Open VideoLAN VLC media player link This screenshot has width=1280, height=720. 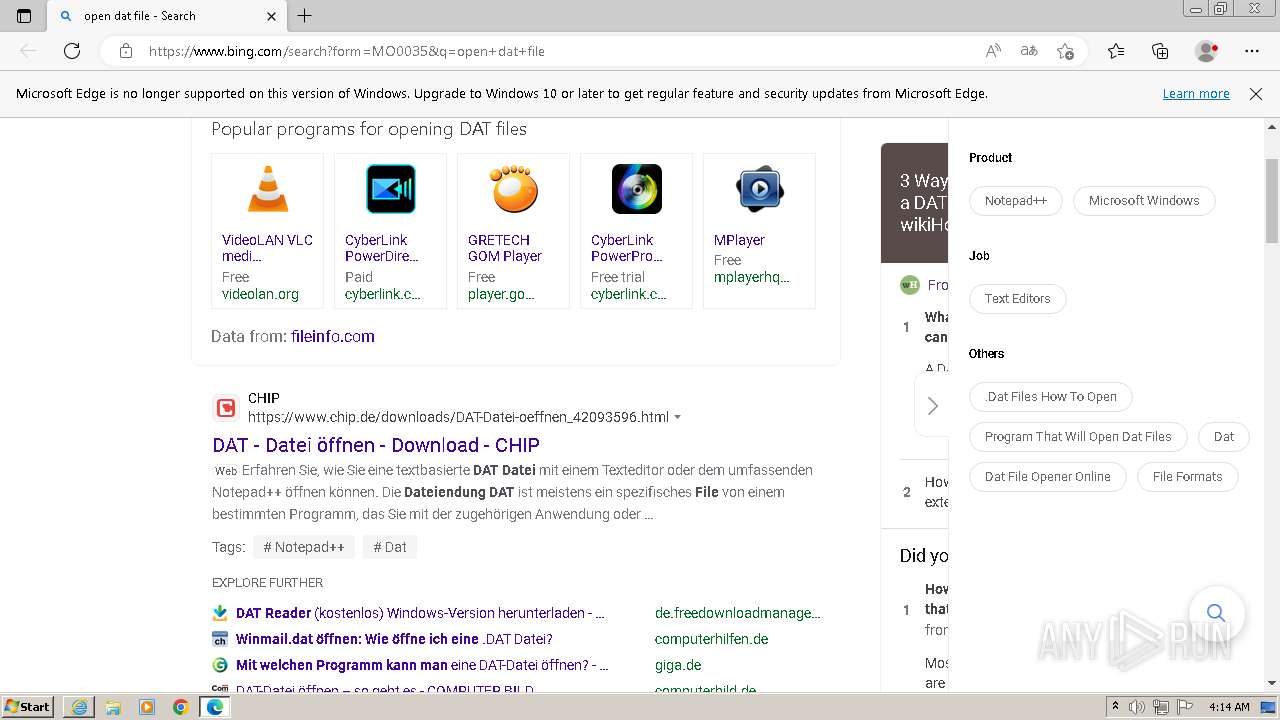tap(267, 248)
